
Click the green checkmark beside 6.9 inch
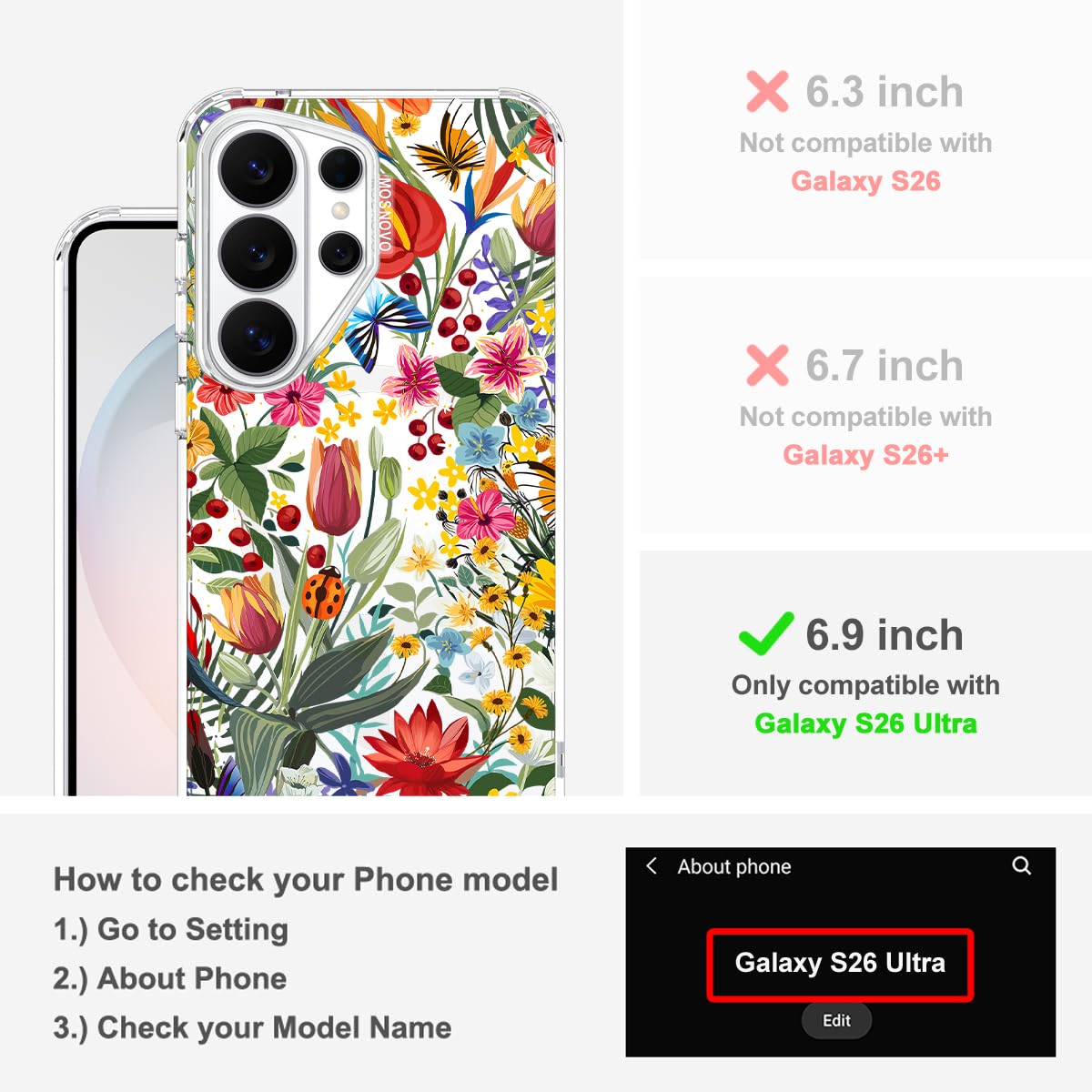766,633
